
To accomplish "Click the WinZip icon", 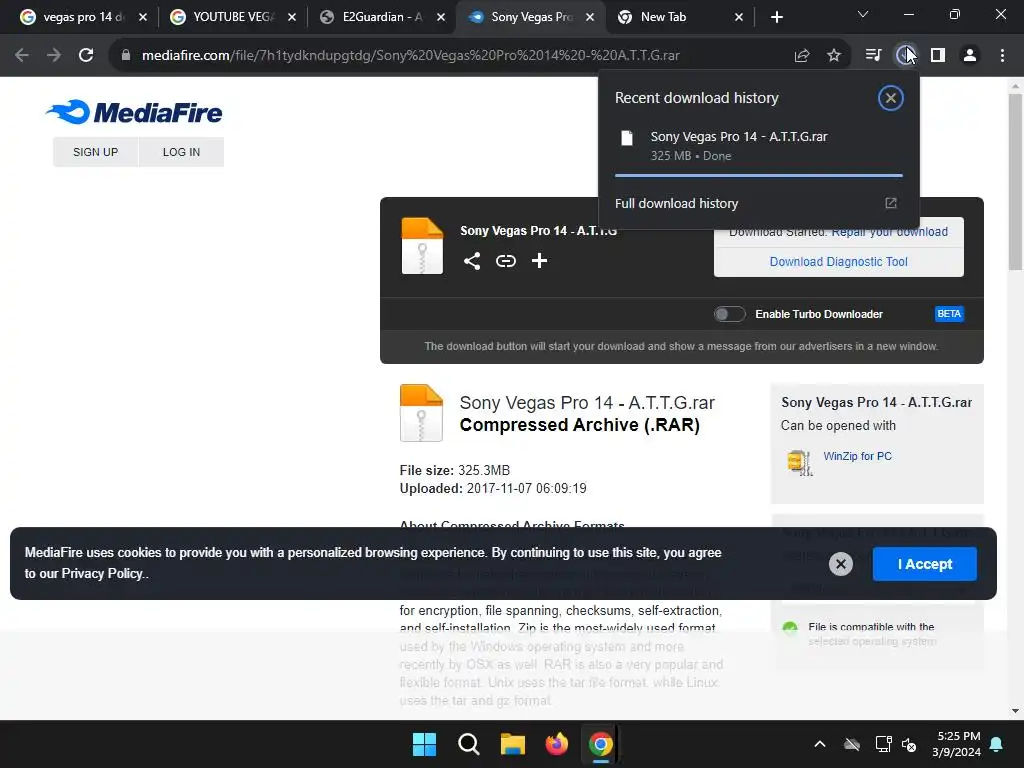I will (800, 463).
